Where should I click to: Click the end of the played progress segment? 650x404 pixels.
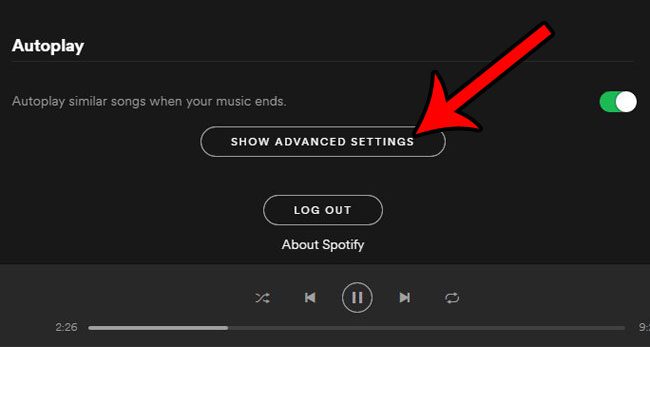(227, 328)
